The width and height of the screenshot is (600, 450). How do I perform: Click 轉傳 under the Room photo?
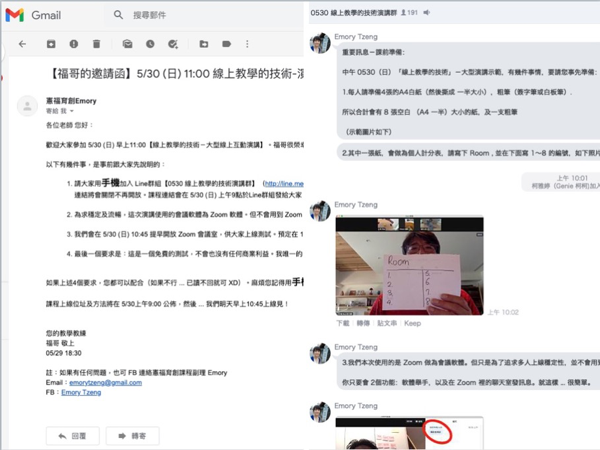pyautogui.click(x=363, y=323)
